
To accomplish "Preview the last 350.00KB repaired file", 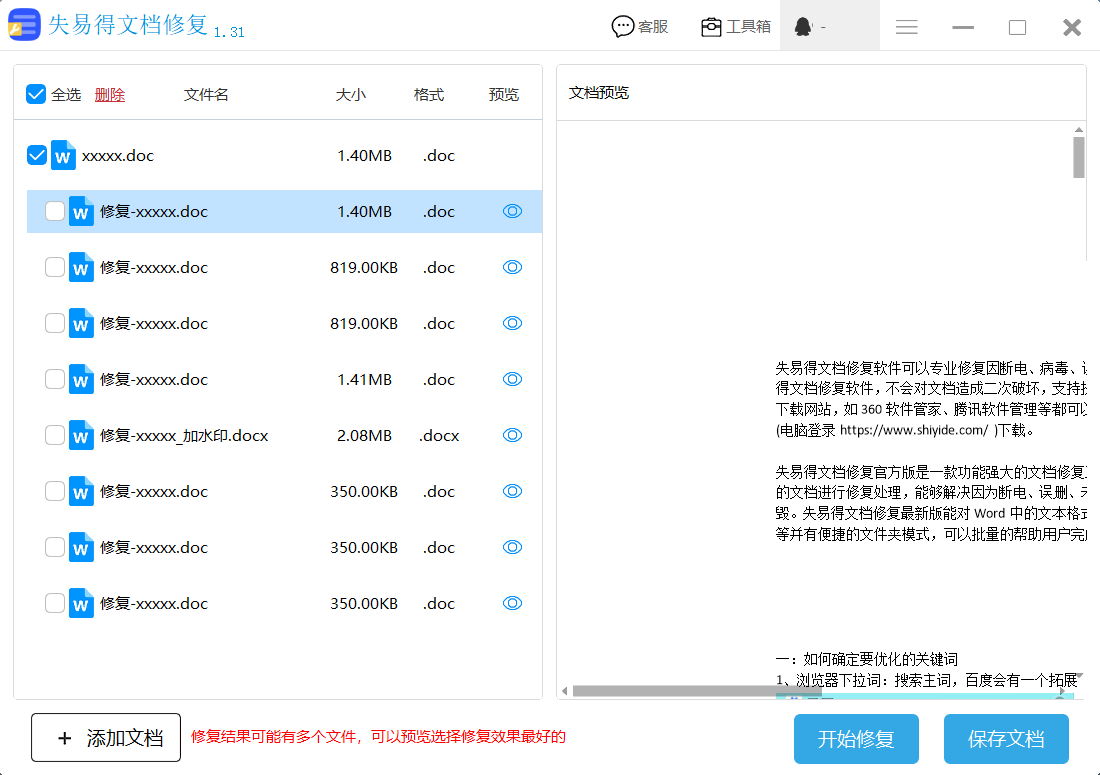I will point(512,603).
